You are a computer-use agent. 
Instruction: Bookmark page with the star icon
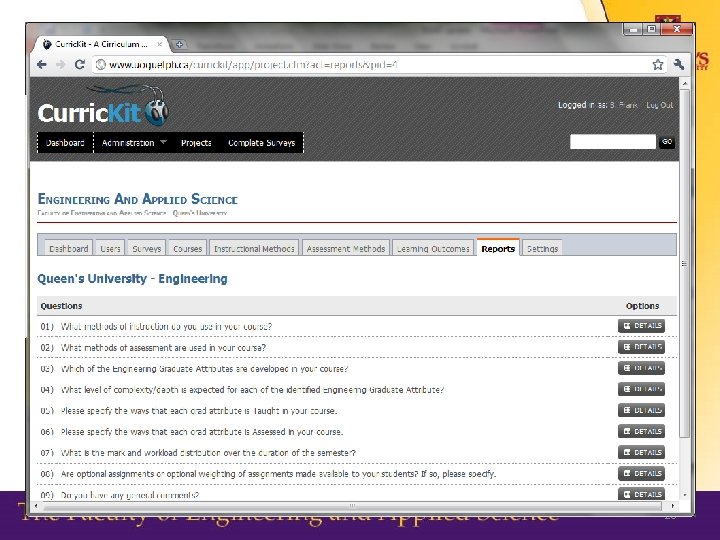[658, 65]
